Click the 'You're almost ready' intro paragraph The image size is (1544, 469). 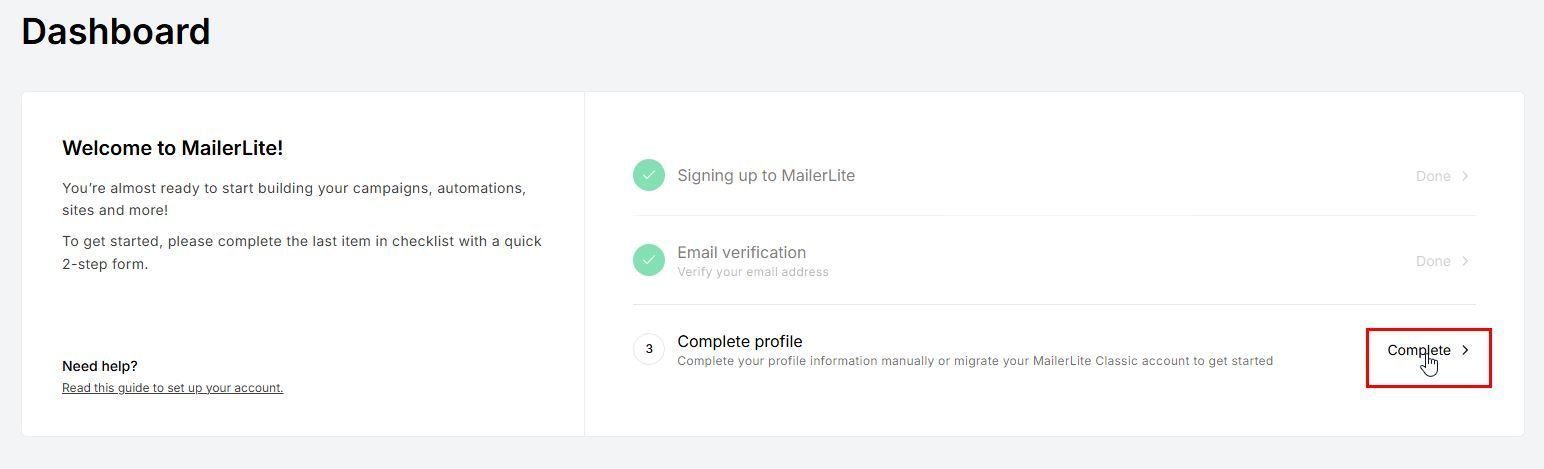click(x=293, y=199)
